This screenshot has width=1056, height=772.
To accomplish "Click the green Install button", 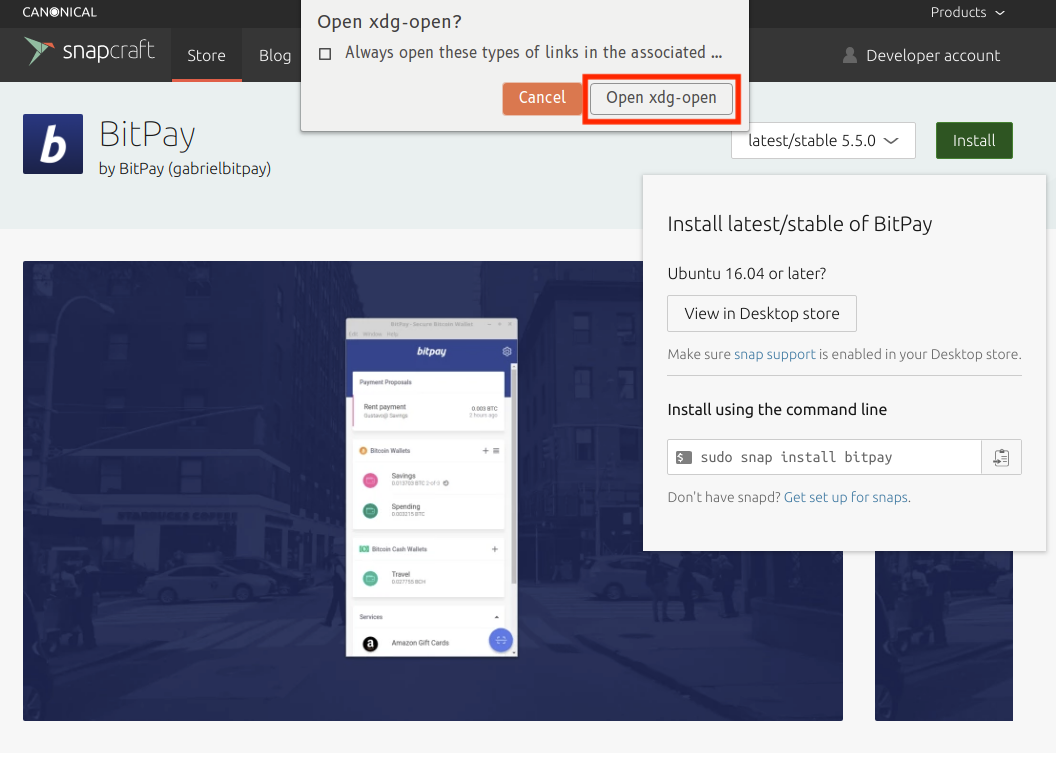I will (974, 141).
